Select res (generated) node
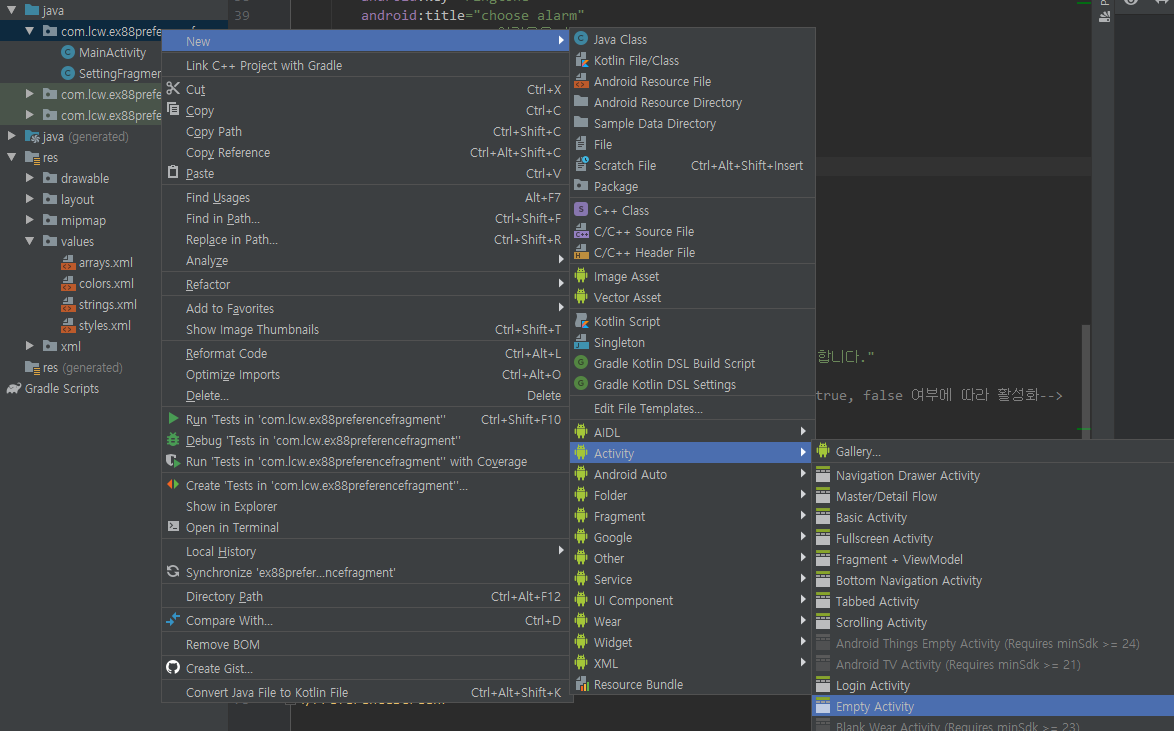1174x731 pixels. [82, 367]
